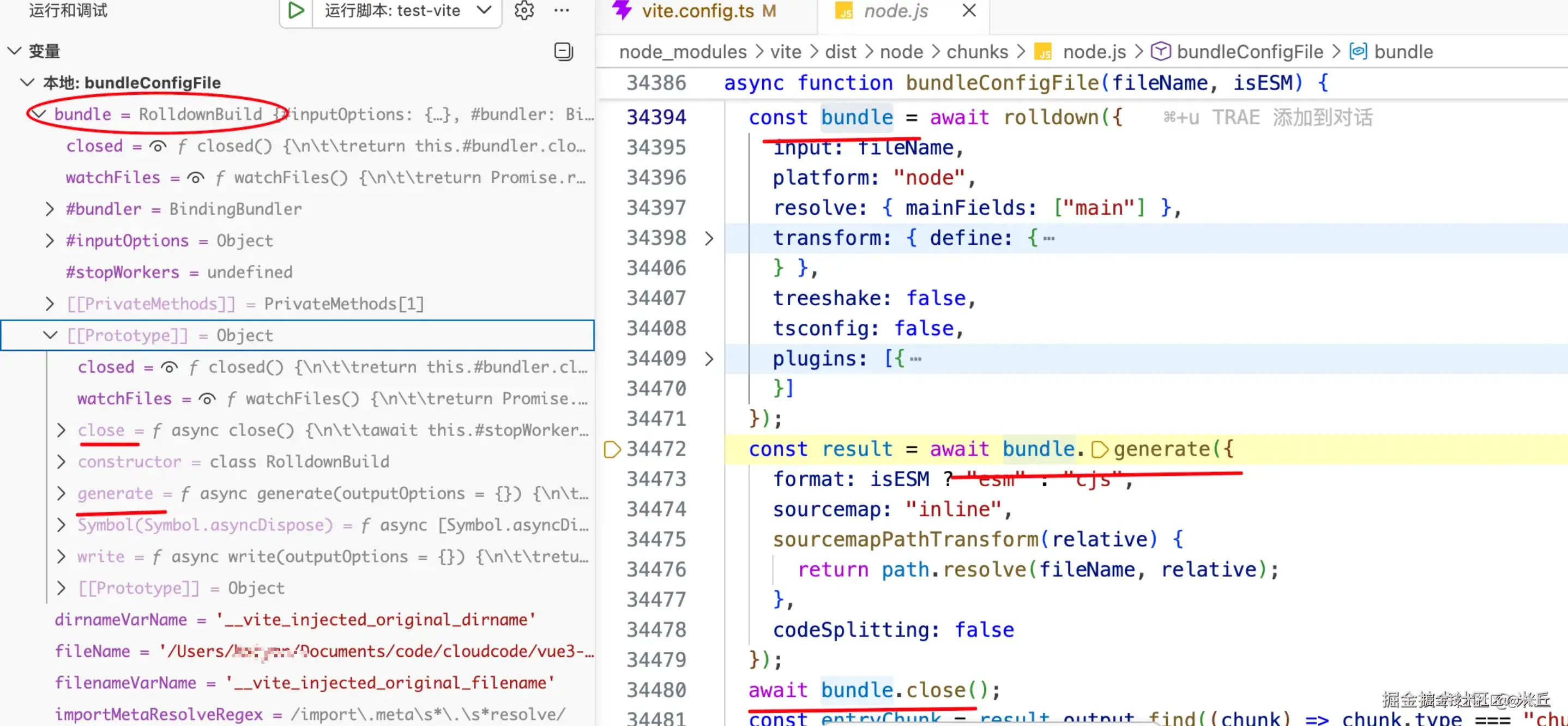Click the breakpoint marker at line 34472

point(611,450)
